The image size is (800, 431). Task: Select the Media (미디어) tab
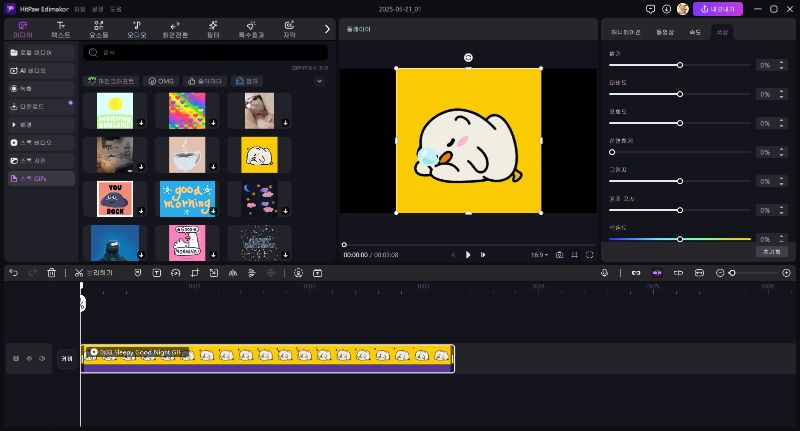(x=23, y=30)
